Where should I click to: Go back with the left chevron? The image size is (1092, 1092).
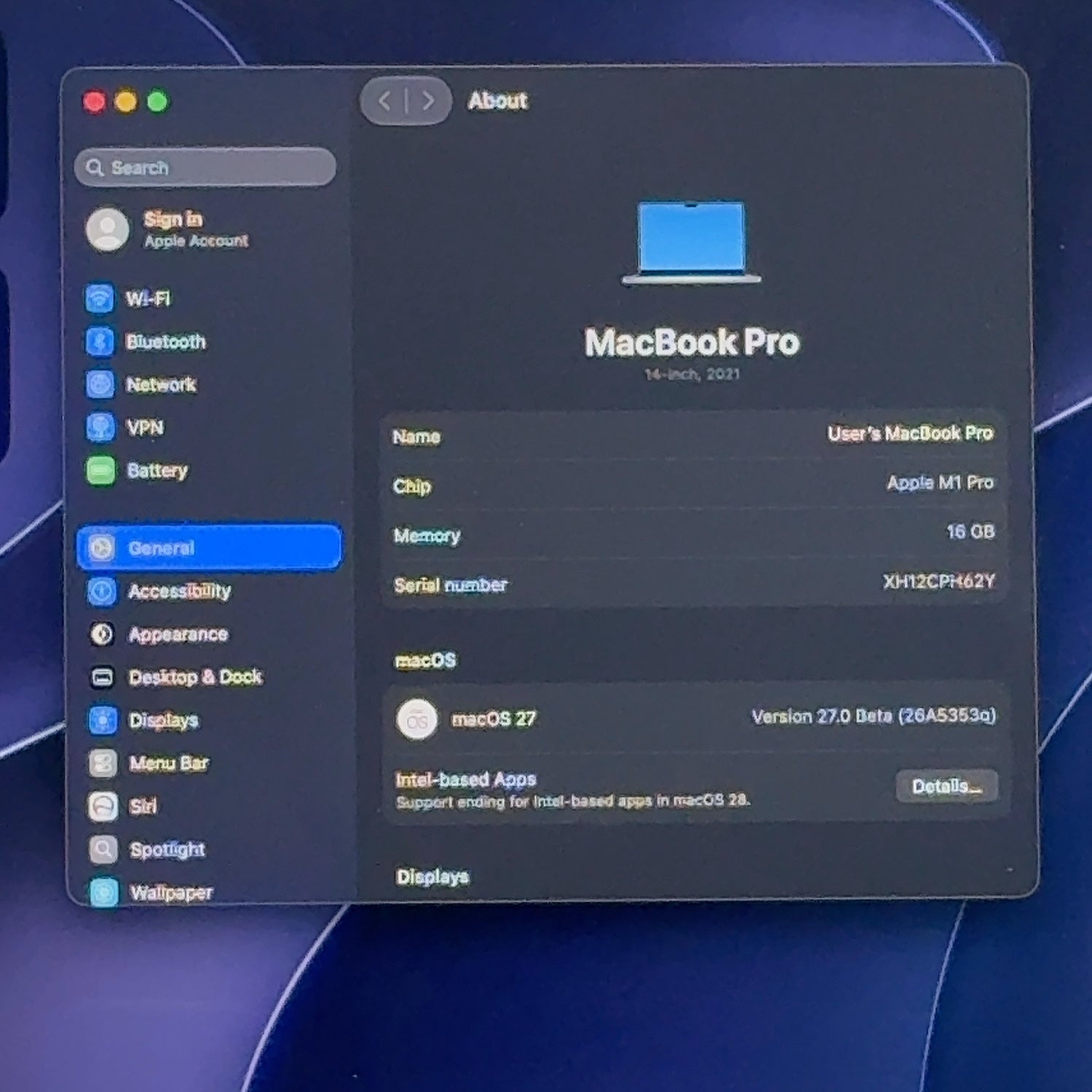click(x=385, y=100)
